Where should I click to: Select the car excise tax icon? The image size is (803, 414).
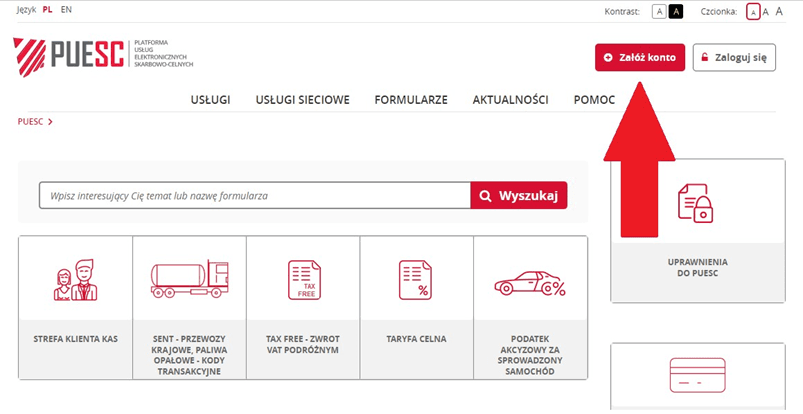(x=530, y=284)
